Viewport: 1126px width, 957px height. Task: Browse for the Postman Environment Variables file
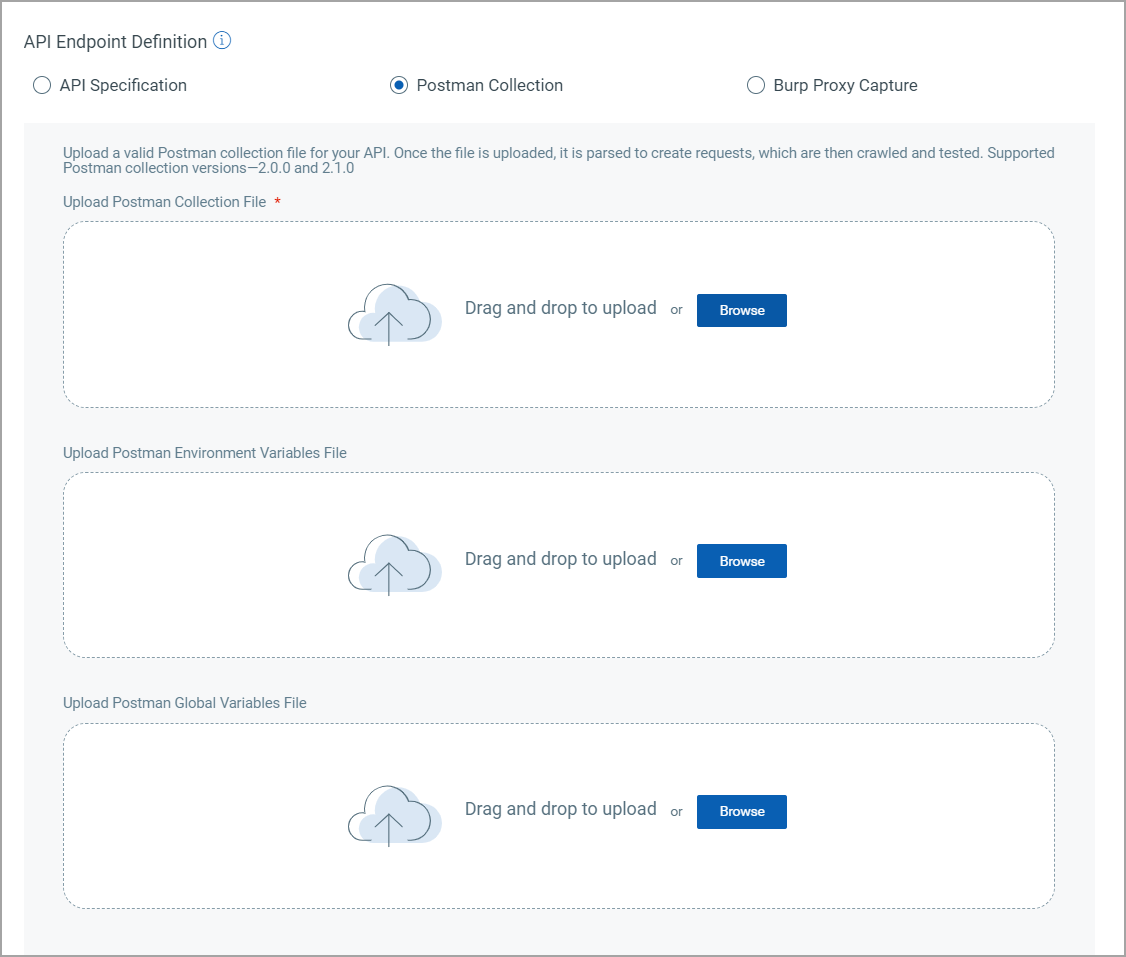tap(742, 561)
